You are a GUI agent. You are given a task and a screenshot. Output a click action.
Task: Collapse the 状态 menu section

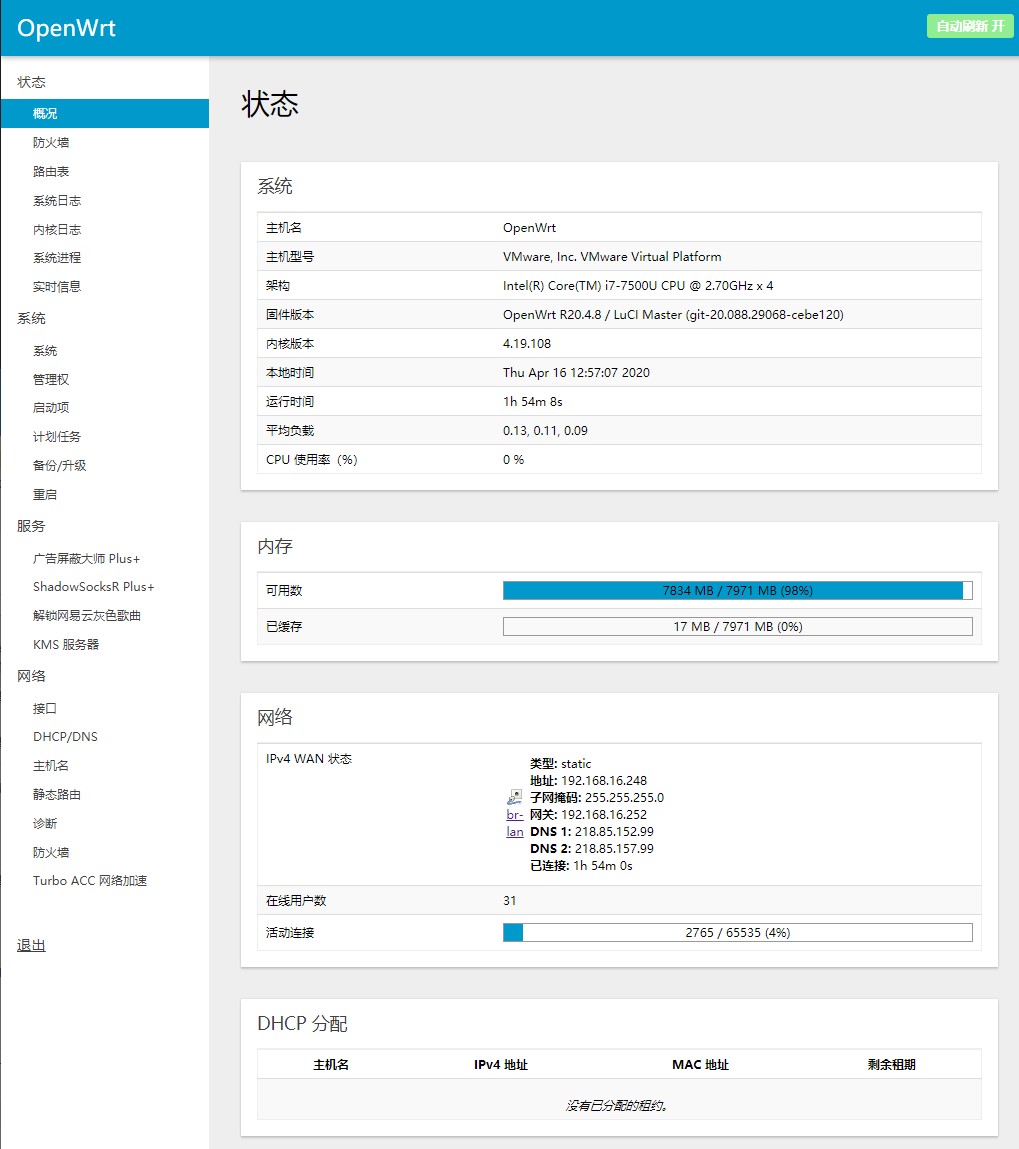click(32, 82)
